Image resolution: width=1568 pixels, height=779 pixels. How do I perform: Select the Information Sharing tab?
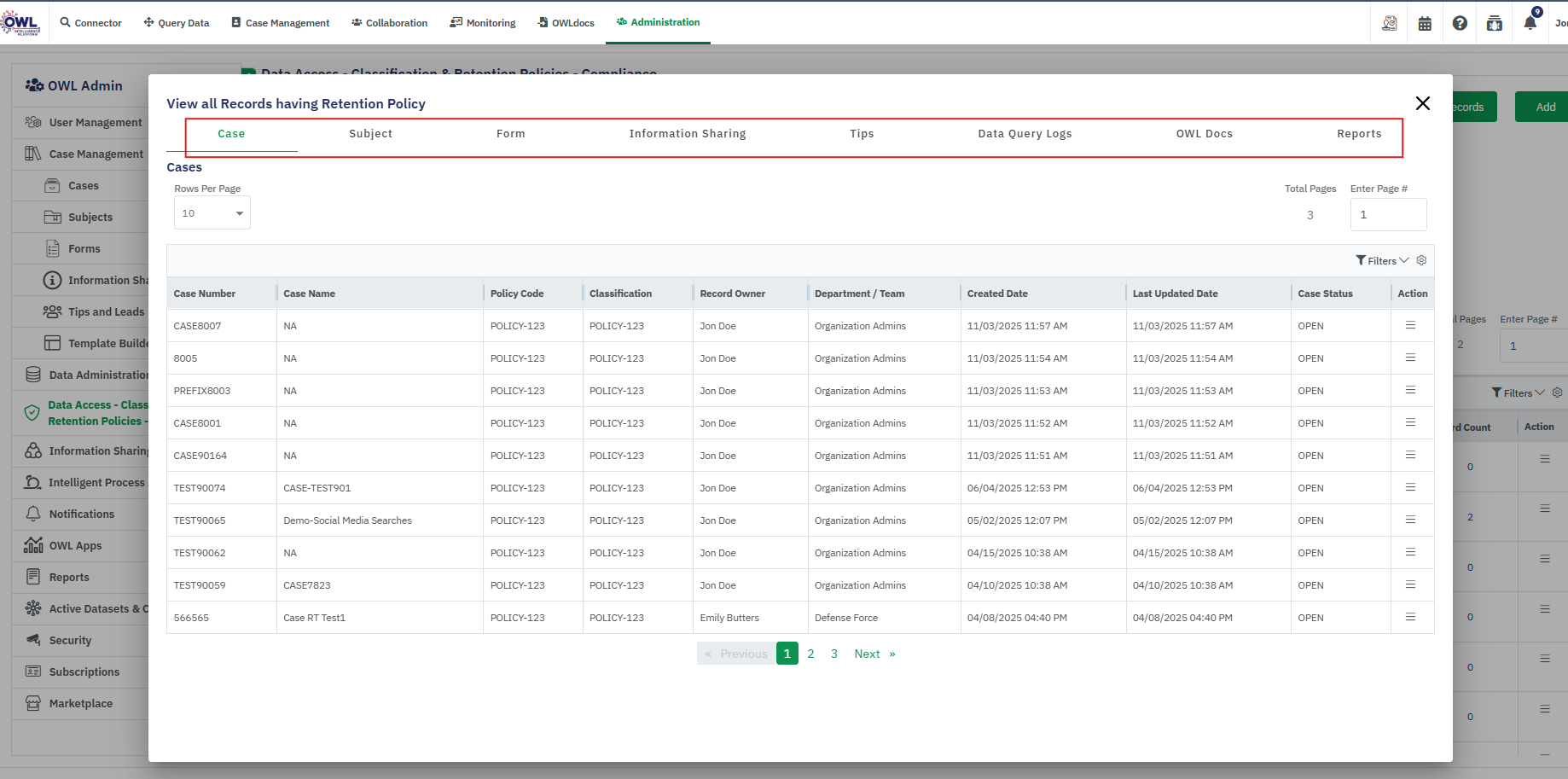click(x=687, y=134)
